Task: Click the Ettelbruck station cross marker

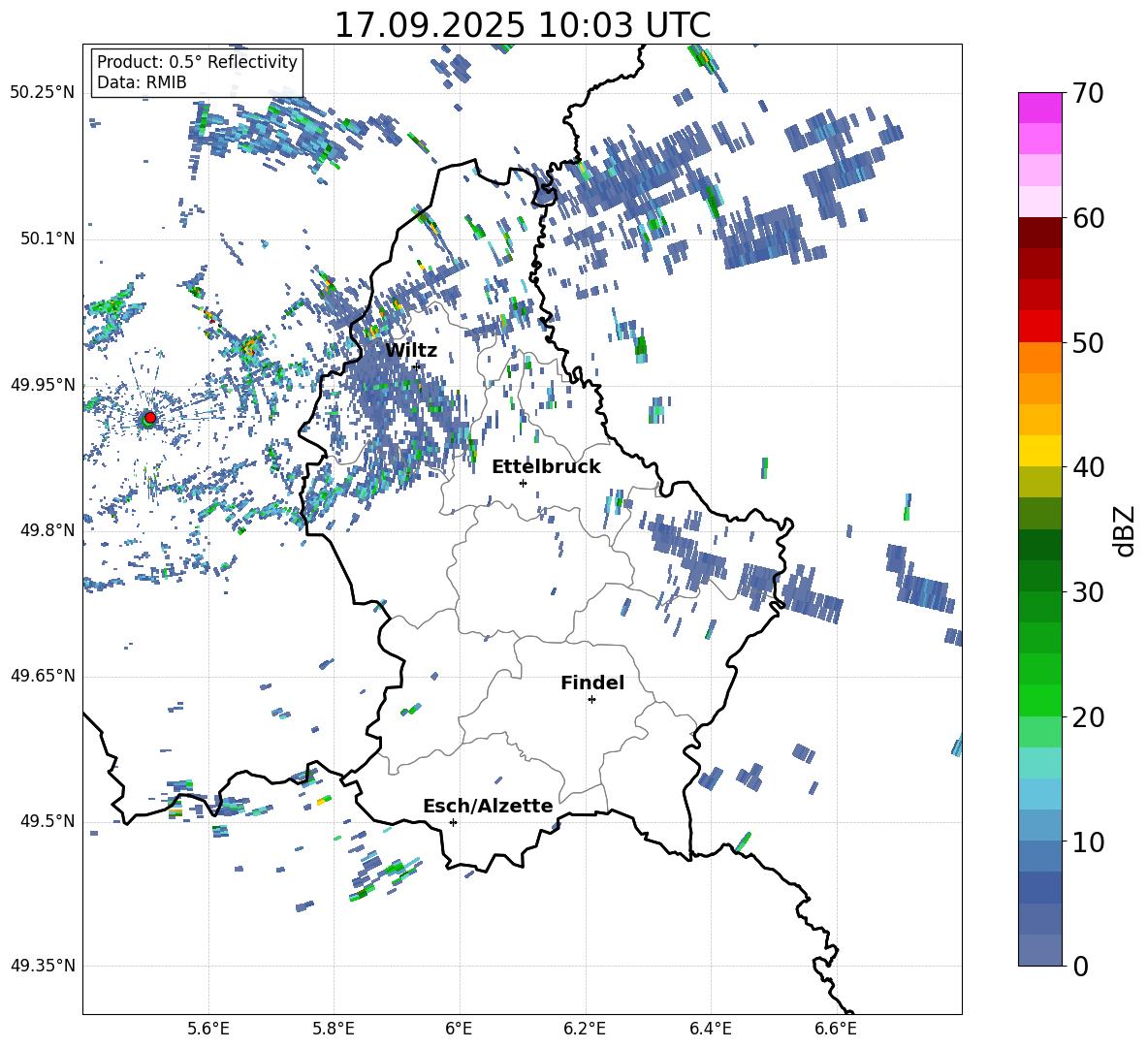Action: point(523,483)
